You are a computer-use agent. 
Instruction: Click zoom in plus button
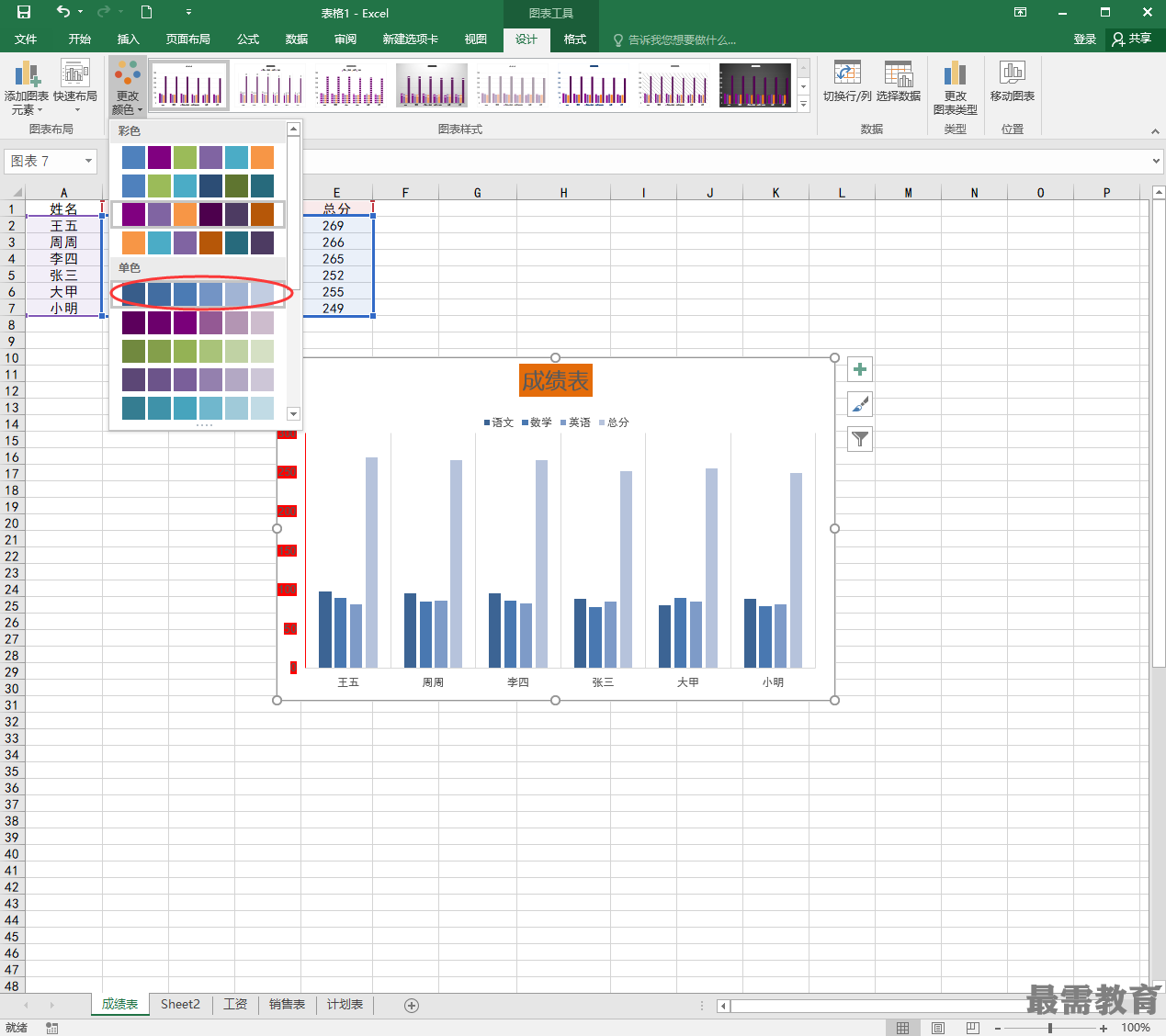click(x=1104, y=1028)
